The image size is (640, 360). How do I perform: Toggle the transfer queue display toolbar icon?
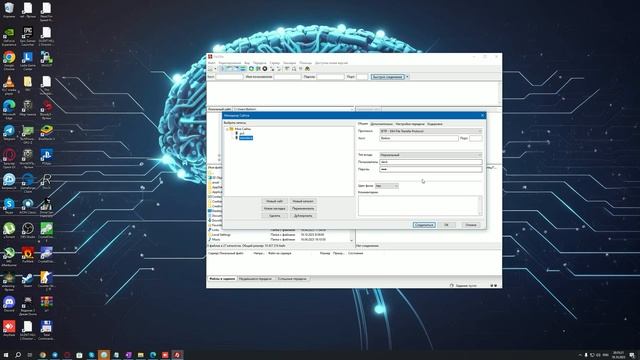(x=242, y=69)
